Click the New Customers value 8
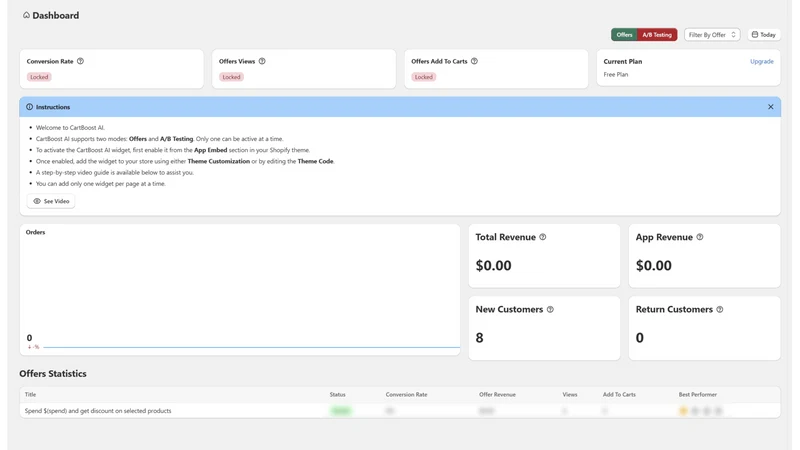The image size is (800, 450). tap(479, 338)
